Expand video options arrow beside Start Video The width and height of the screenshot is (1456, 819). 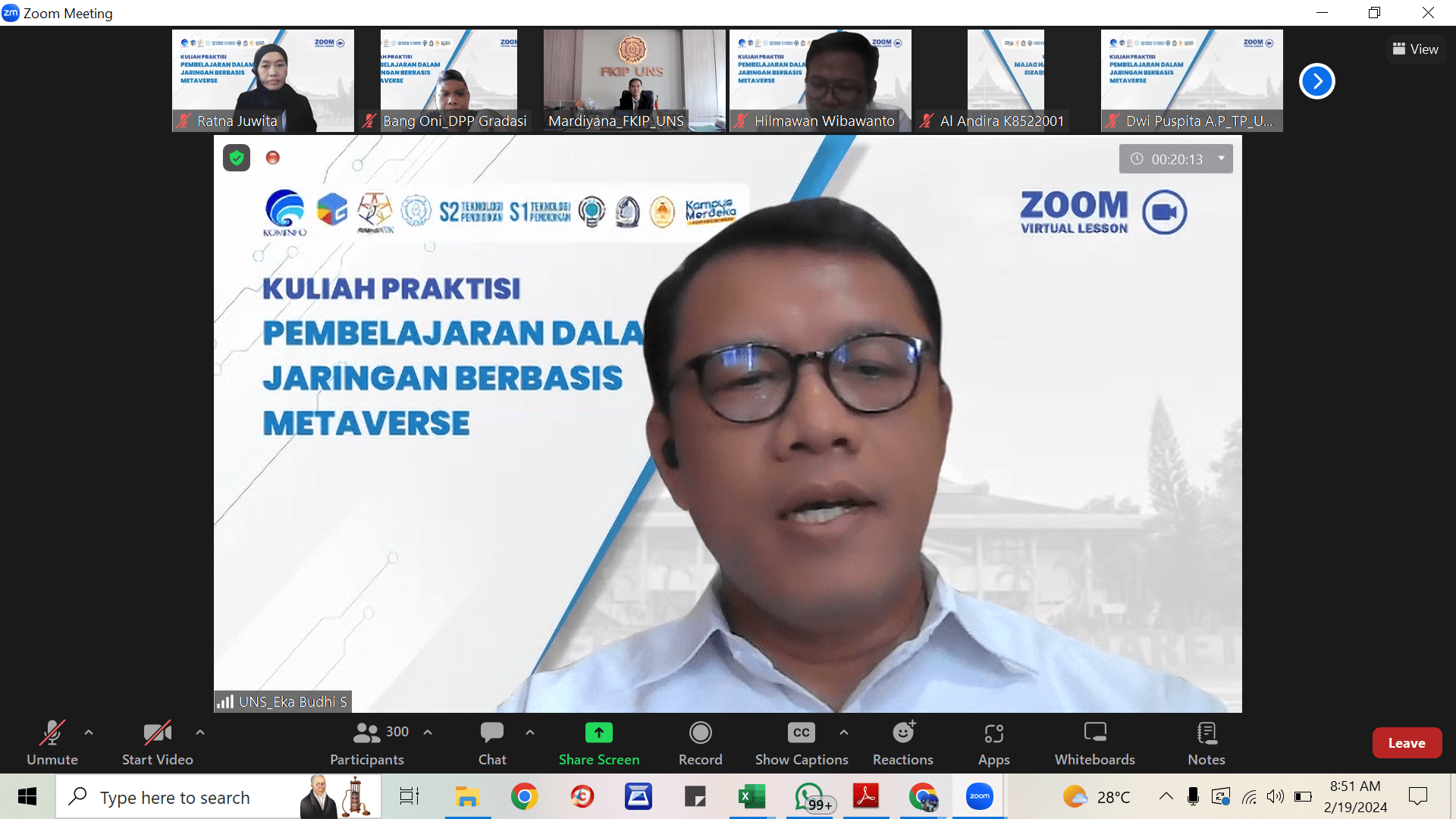(200, 733)
